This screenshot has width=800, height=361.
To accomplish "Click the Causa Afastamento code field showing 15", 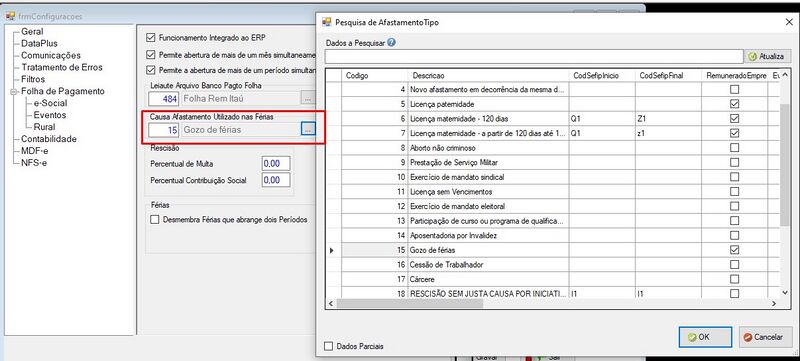I will coord(164,130).
